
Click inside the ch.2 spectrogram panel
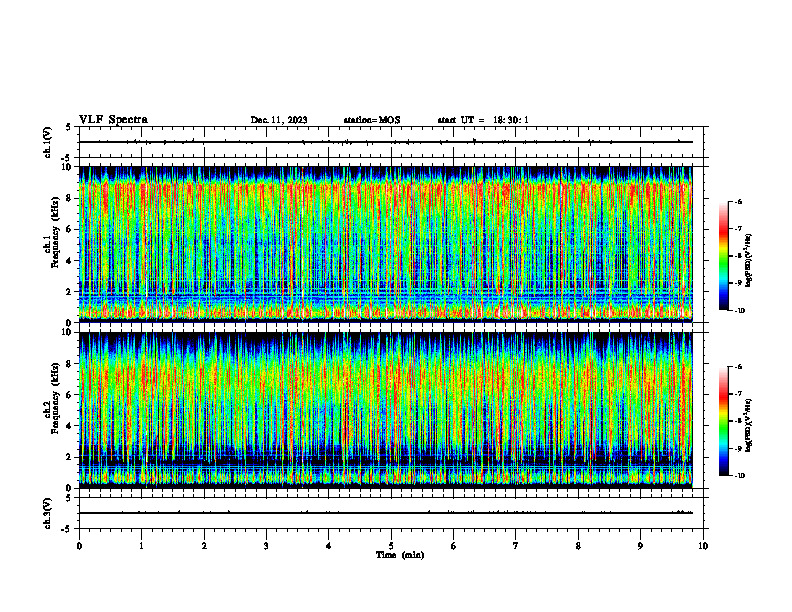coord(386,410)
